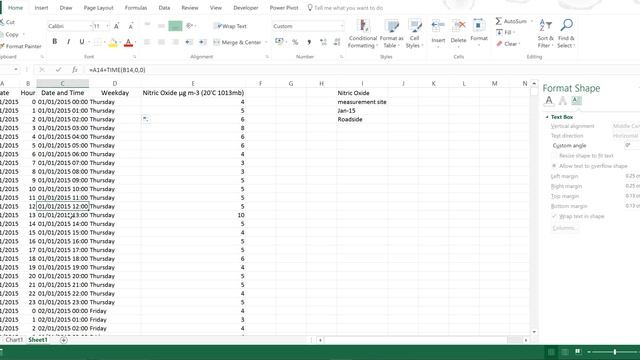
Task: Open the Font name dropdown
Action: click(x=91, y=26)
